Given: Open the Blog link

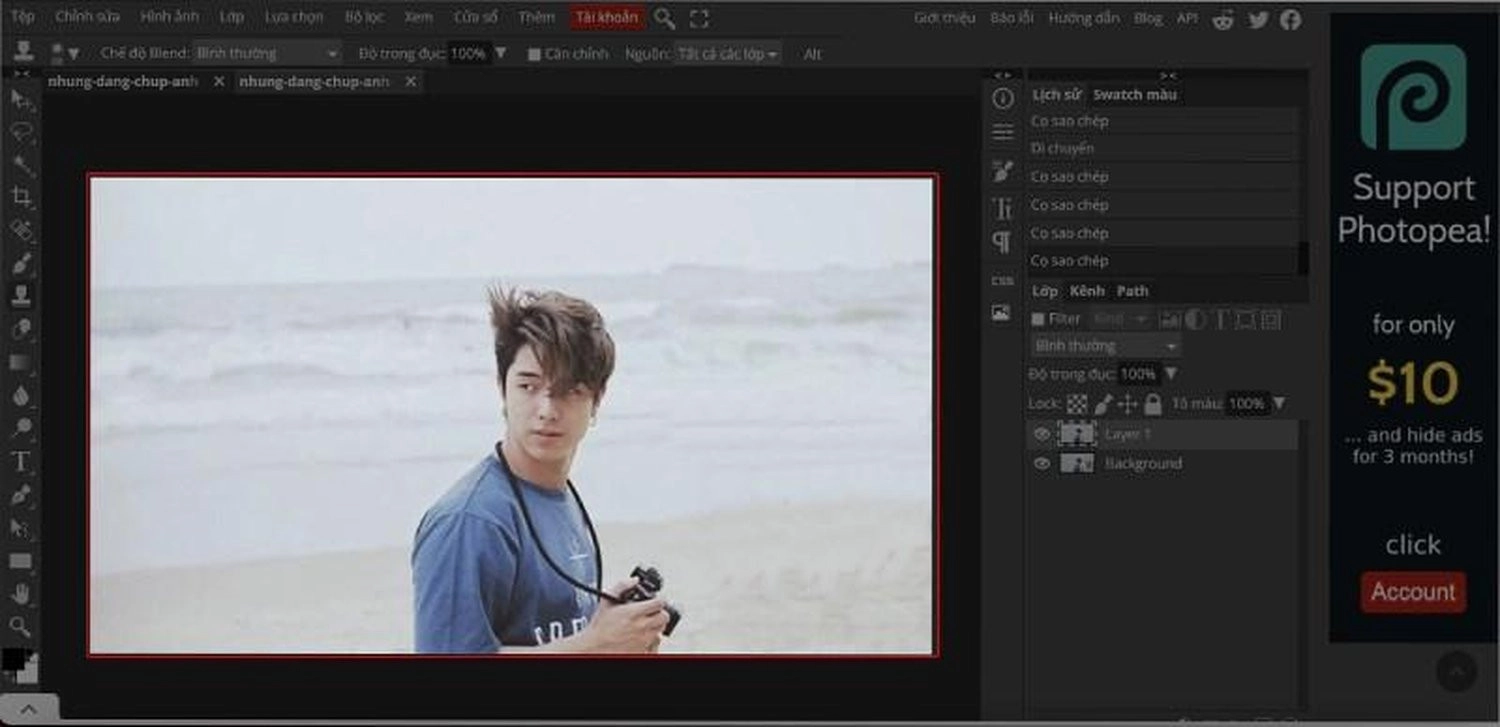Looking at the screenshot, I should [x=1149, y=18].
